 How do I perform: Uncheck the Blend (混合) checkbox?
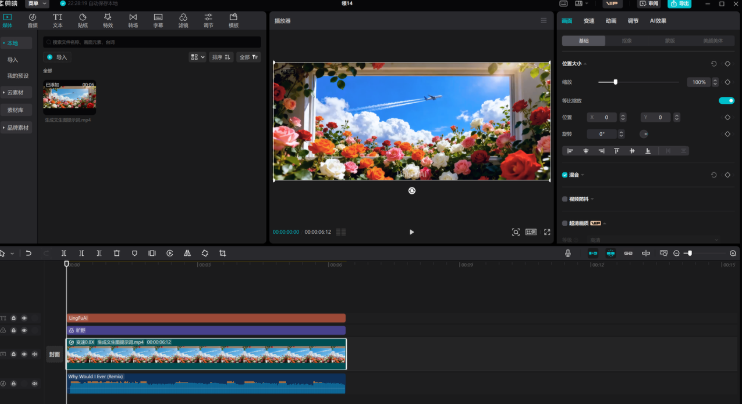(x=565, y=174)
